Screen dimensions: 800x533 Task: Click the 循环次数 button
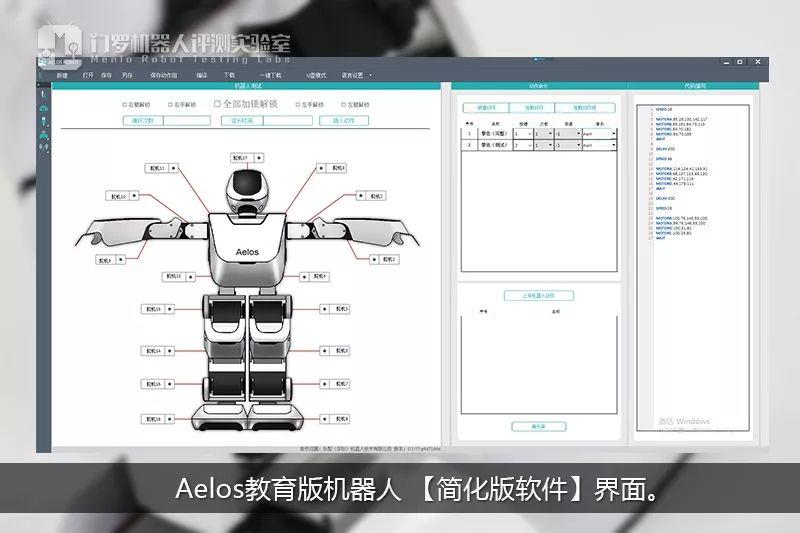143,121
